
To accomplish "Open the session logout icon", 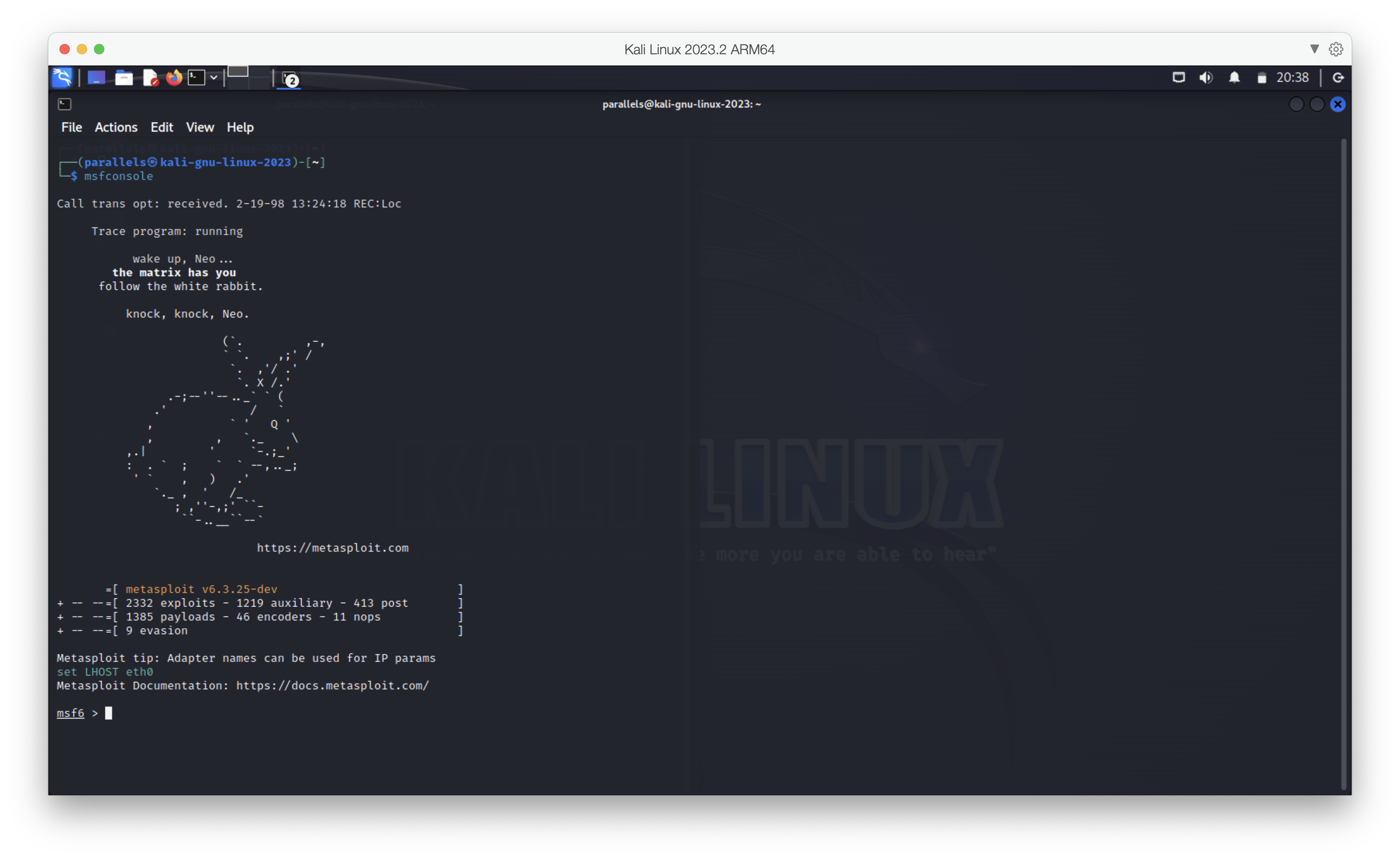I will point(1338,78).
